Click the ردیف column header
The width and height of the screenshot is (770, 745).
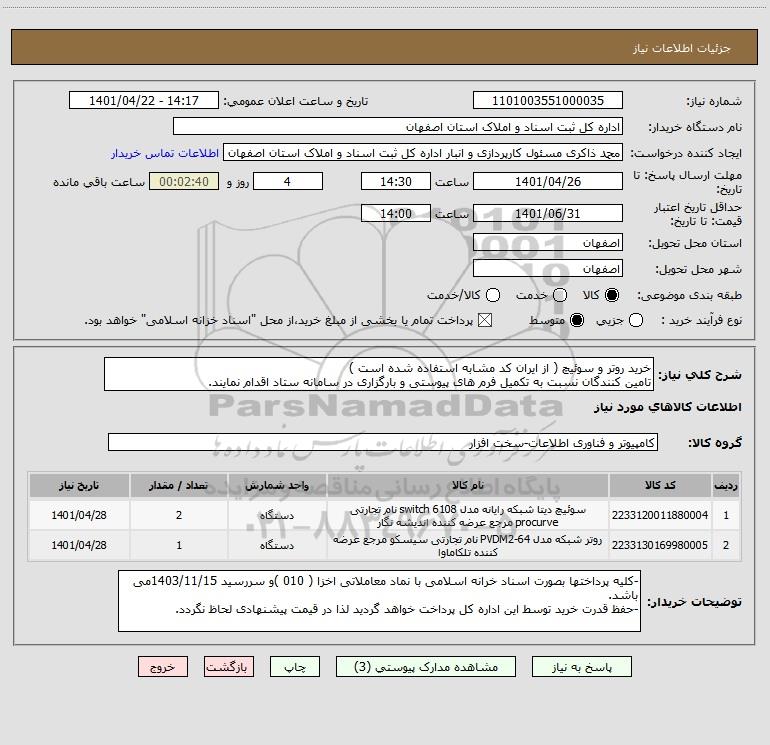pos(726,485)
